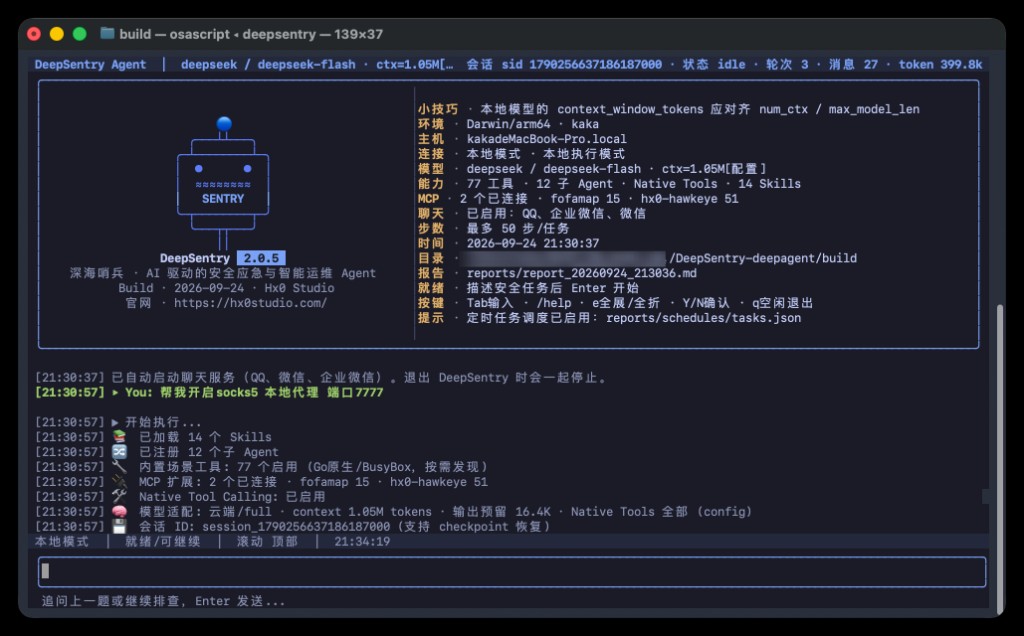Screen dimensions: 1024x636
Task: Click the shuffle icon beside 已注册 12 个子 Agent
Action: pos(119,452)
